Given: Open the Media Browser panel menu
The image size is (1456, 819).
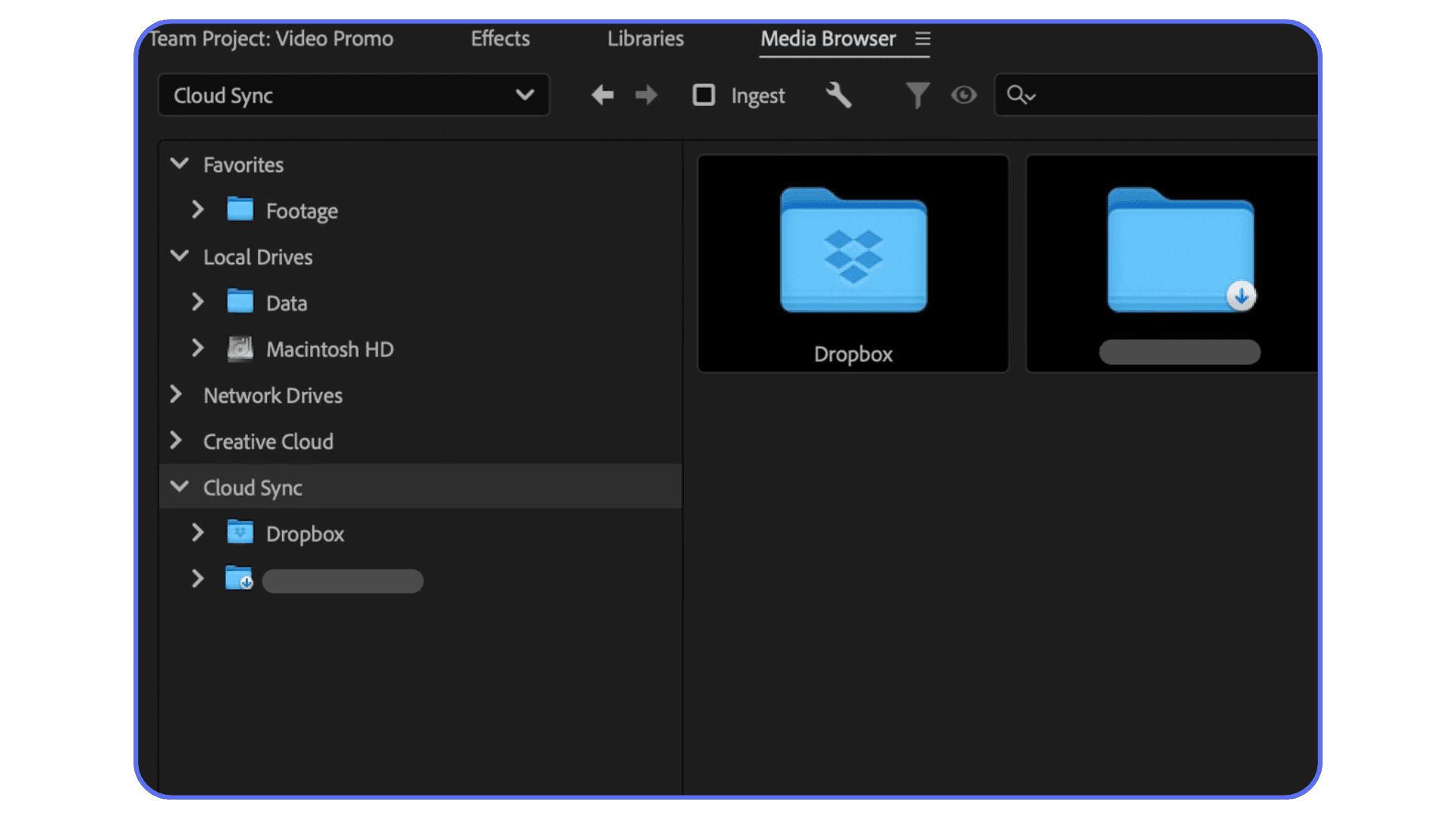Looking at the screenshot, I should (x=923, y=39).
